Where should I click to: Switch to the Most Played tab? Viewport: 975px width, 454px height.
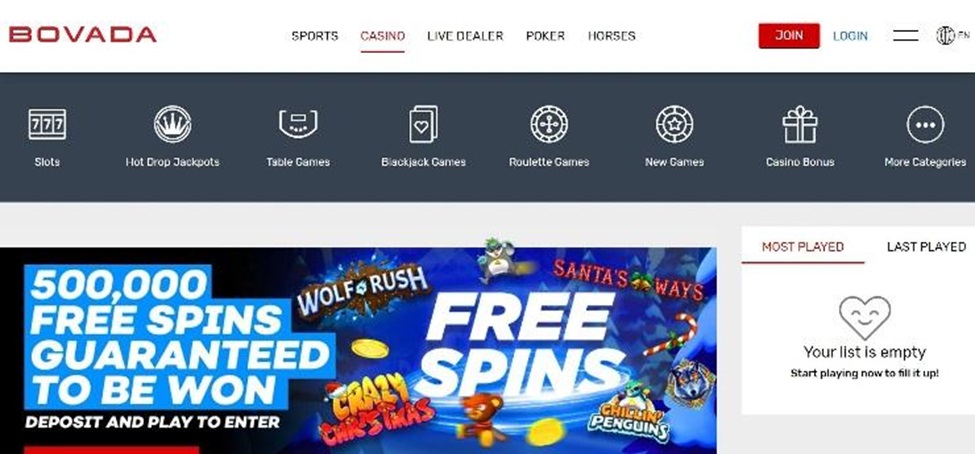click(x=803, y=247)
